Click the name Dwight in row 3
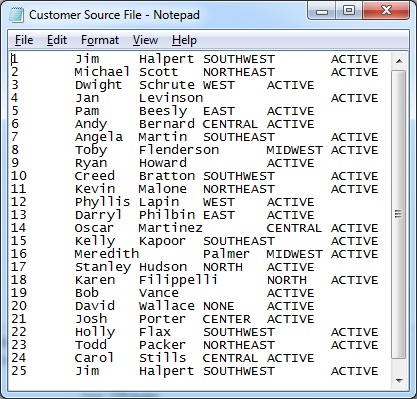Viewport: 417px width, 399px height. tap(99, 85)
